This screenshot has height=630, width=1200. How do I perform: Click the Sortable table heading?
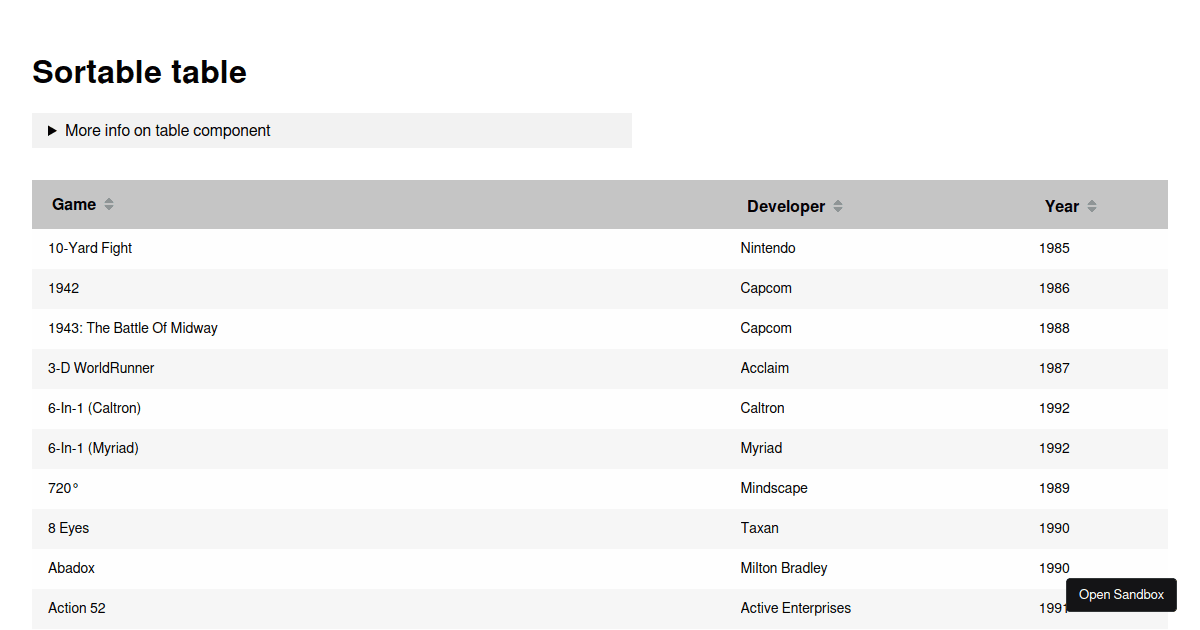(139, 72)
